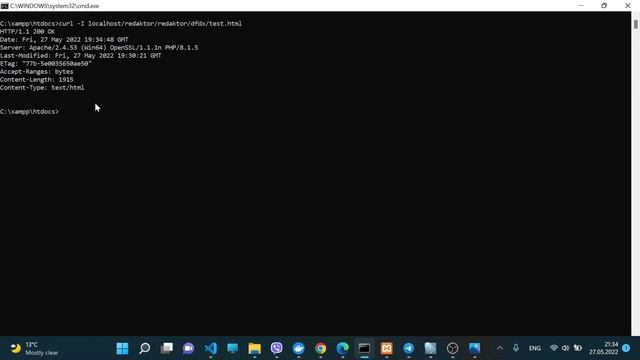Click the 'Content-Length: 1915' line
This screenshot has width=640, height=360.
coord(37,80)
